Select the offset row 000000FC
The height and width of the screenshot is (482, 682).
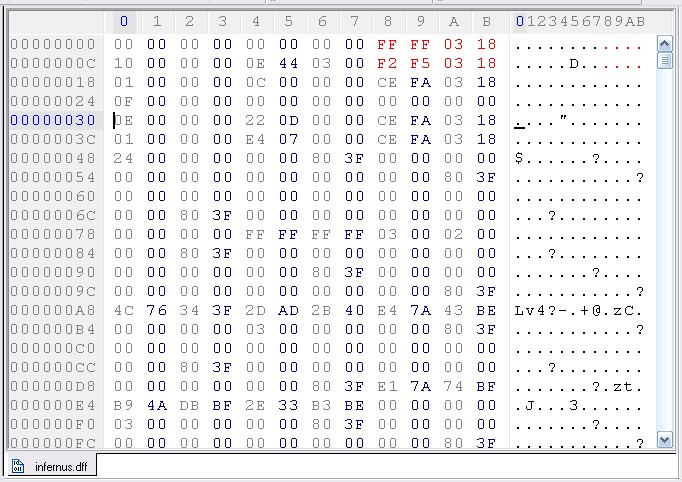pyautogui.click(x=53, y=443)
